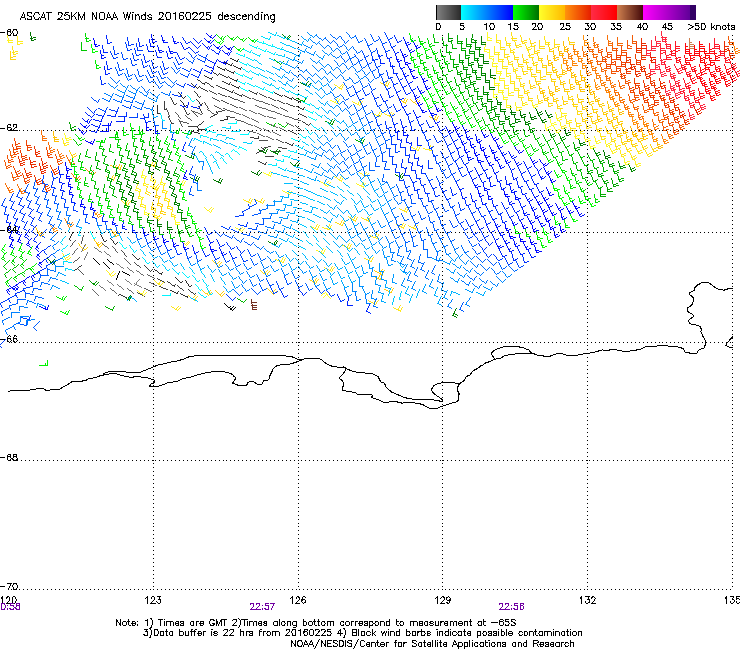
Task: Click the -70 latitude label
Action: click(9, 586)
